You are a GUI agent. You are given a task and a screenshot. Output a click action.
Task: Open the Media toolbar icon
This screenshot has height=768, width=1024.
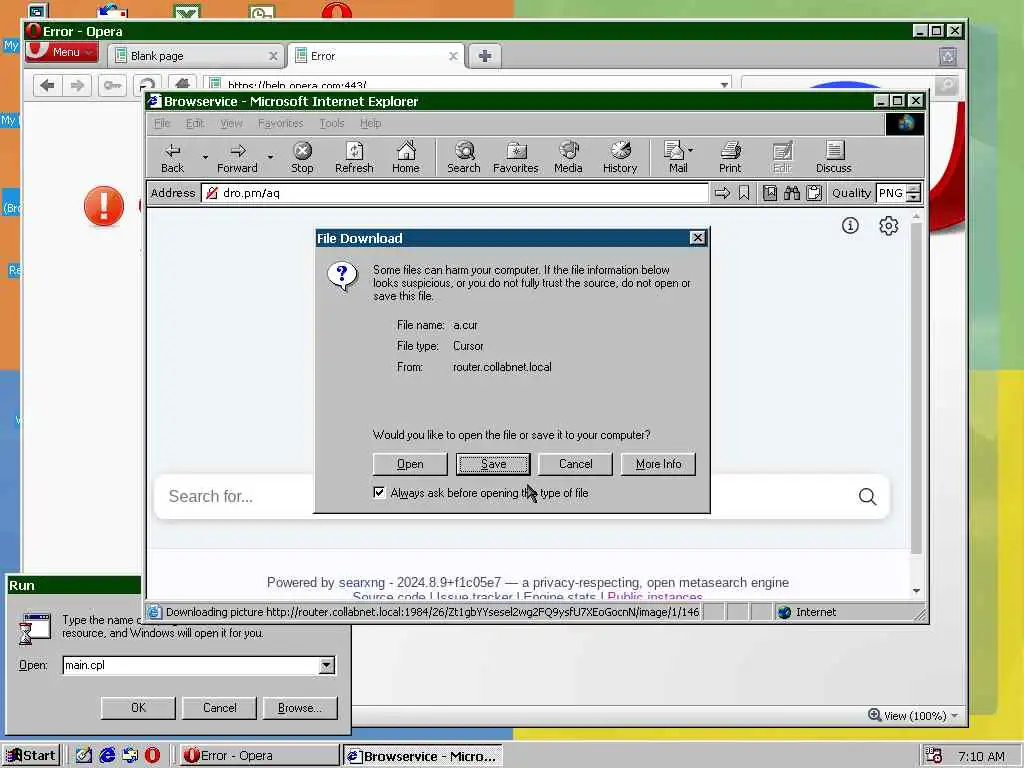click(568, 157)
